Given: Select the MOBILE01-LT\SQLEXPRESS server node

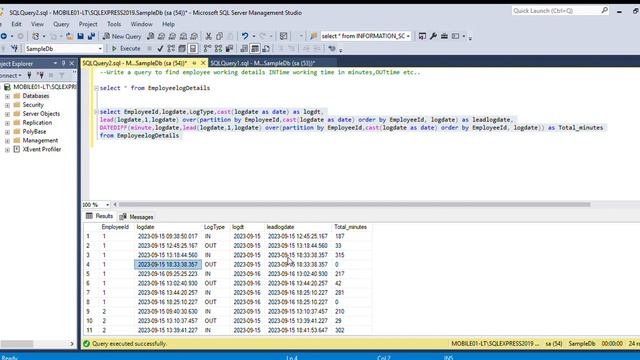Looking at the screenshot, I should coord(44,87).
